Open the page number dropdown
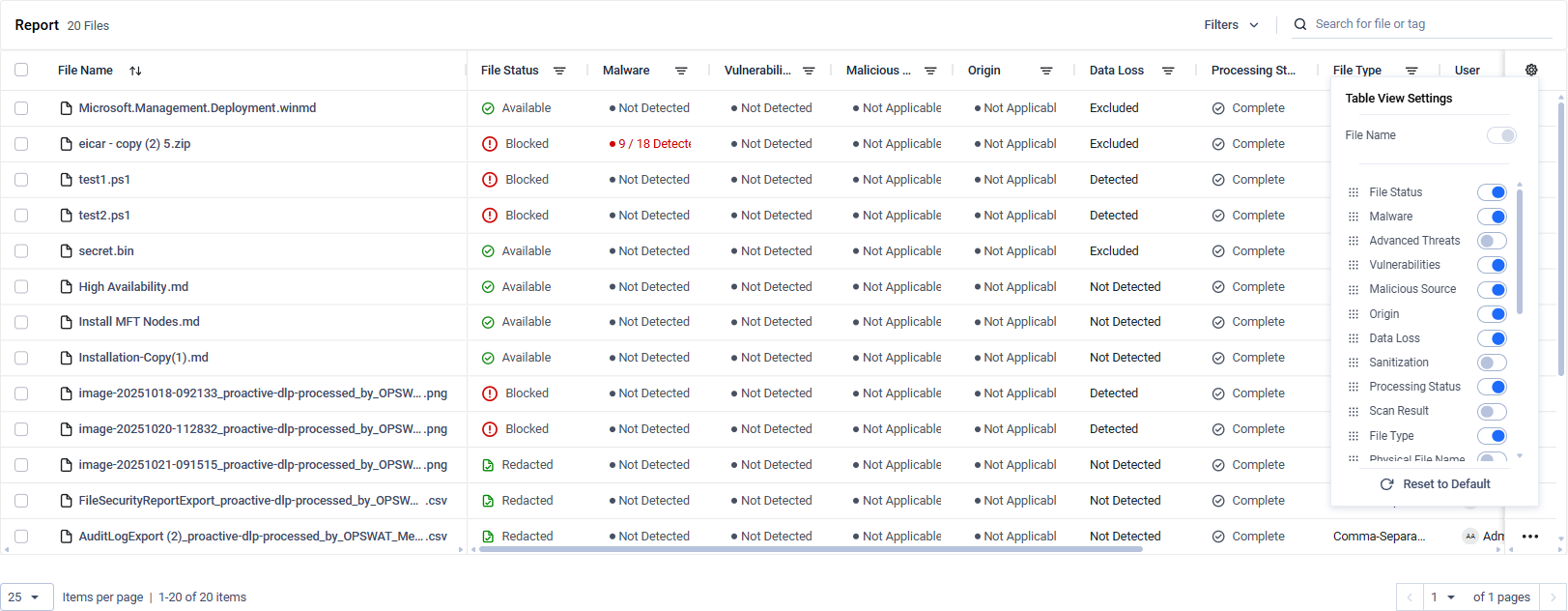The width and height of the screenshot is (1568, 611). (1443, 597)
